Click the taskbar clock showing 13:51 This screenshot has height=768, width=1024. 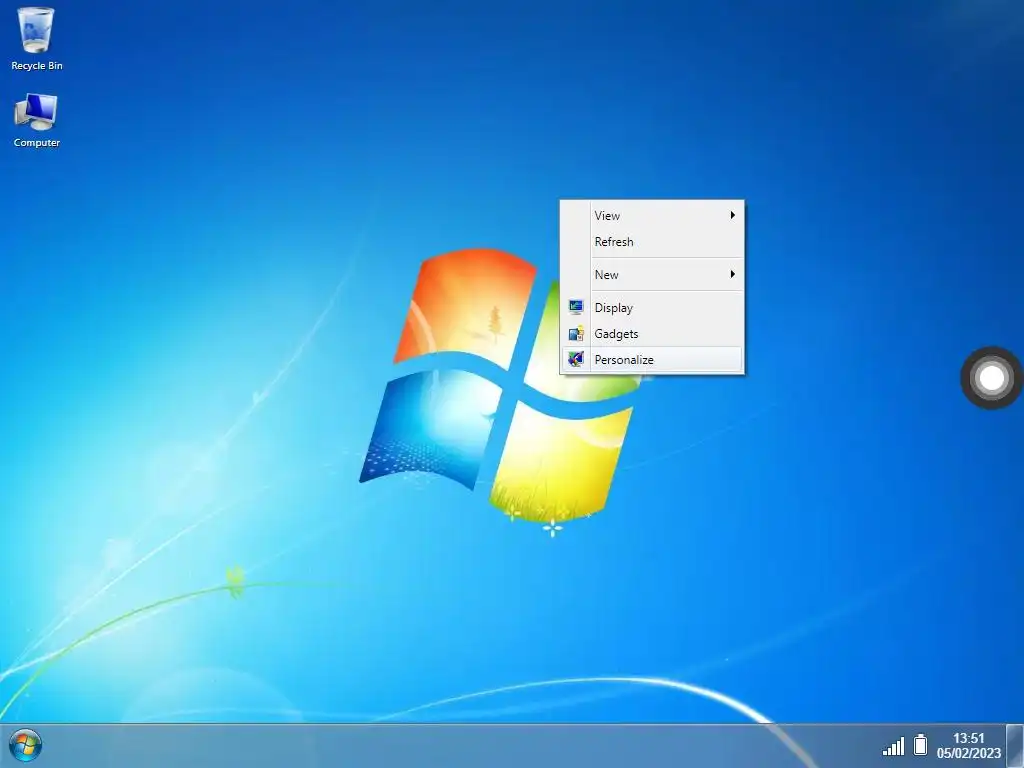[968, 738]
